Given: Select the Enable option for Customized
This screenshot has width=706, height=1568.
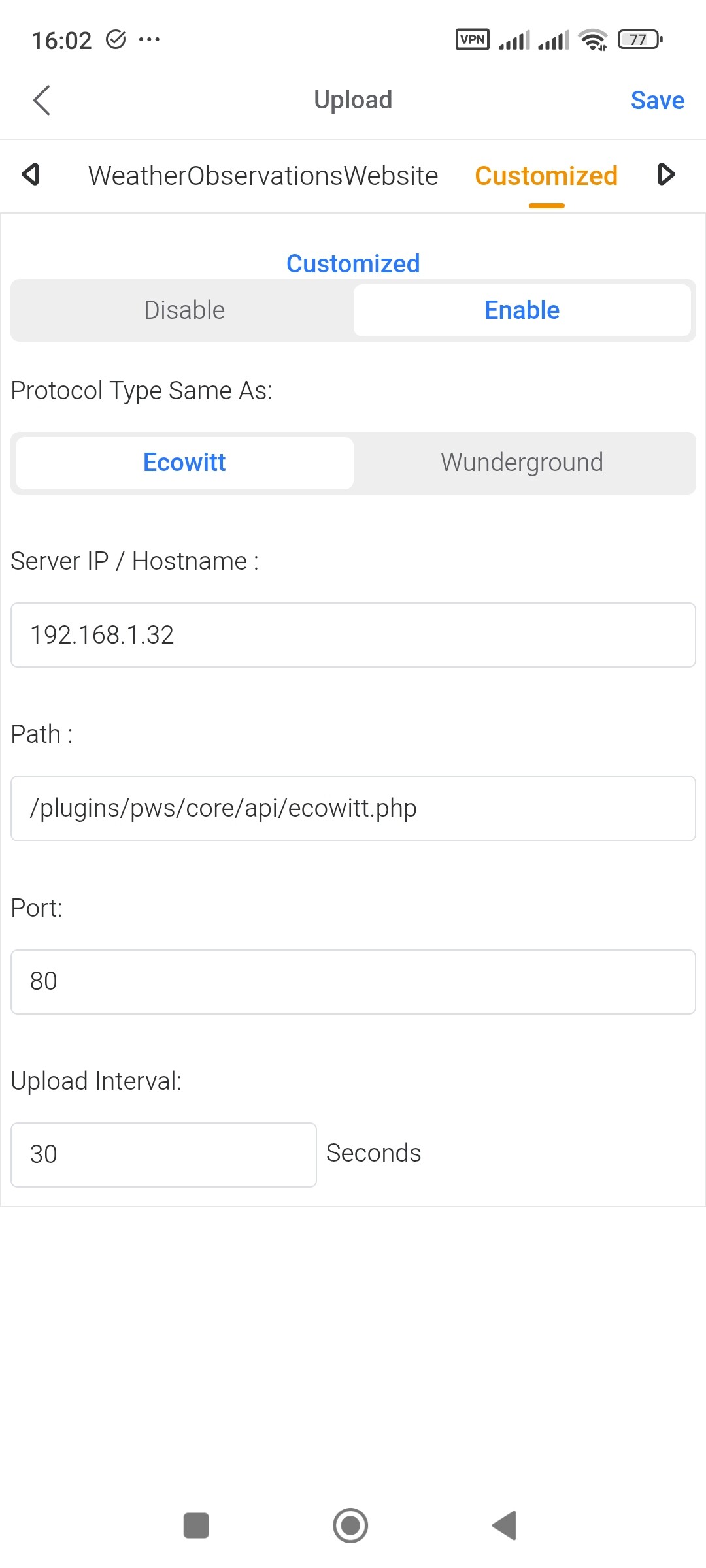Looking at the screenshot, I should click(522, 310).
